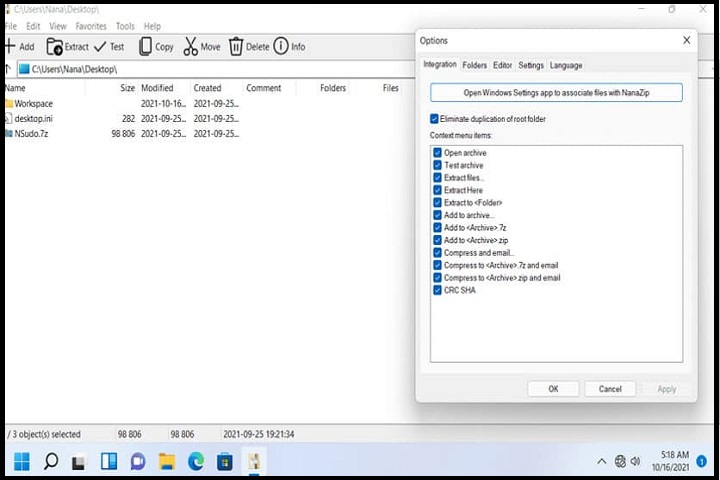Switch to the Folders tab
The height and width of the screenshot is (480, 720).
point(474,65)
